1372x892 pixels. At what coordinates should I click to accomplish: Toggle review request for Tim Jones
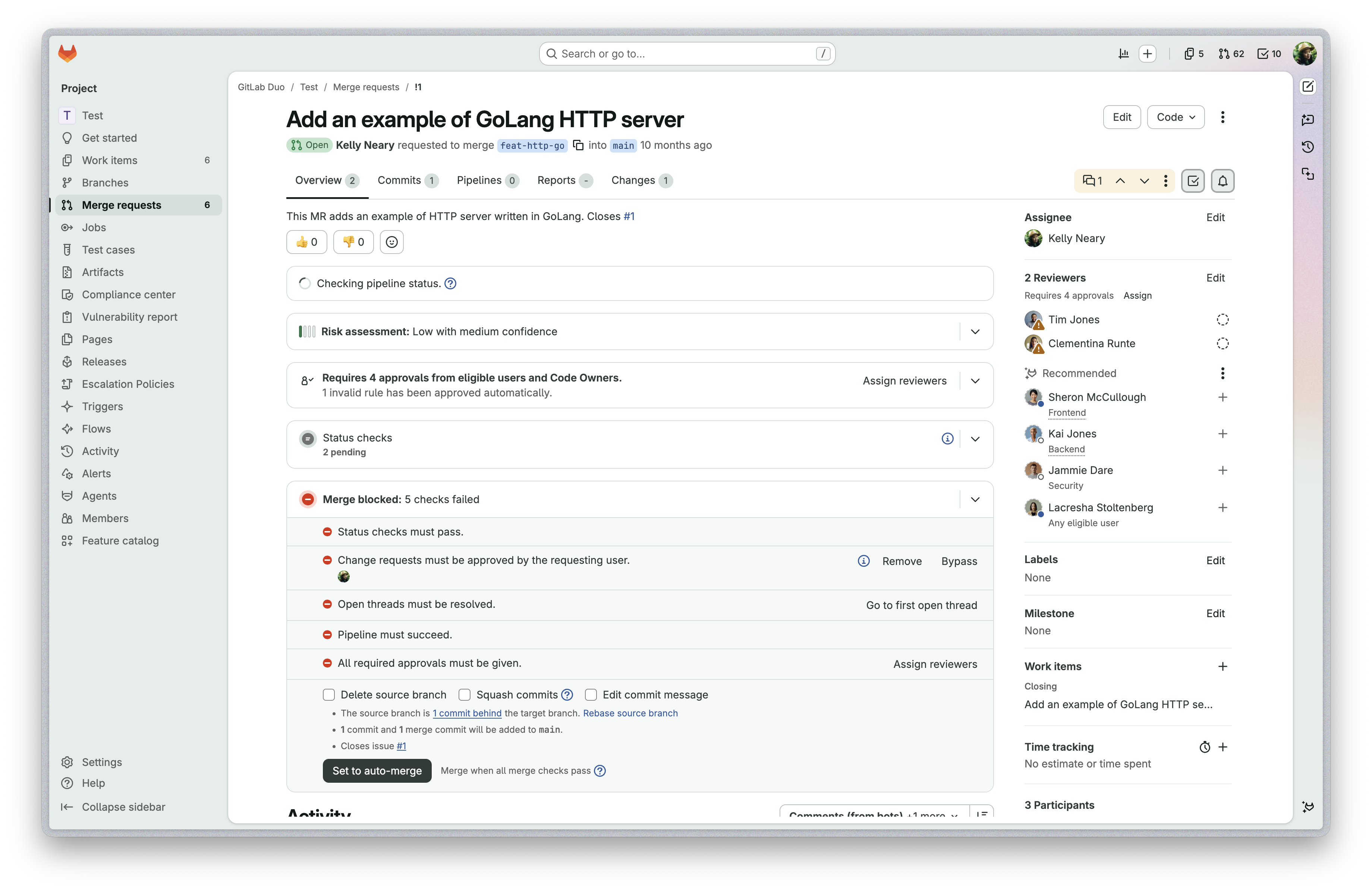1223,320
